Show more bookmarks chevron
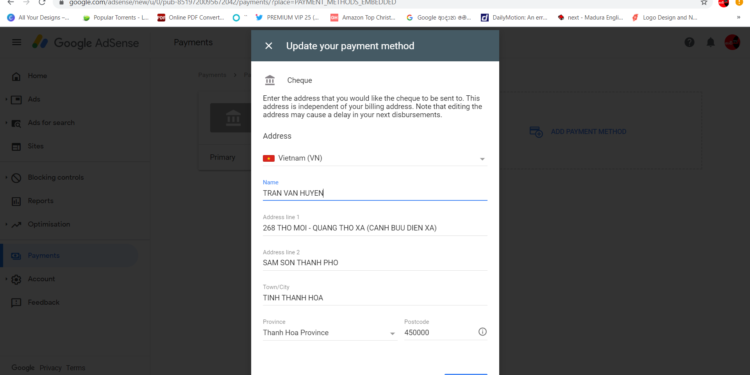The image size is (750, 375). coord(738,18)
